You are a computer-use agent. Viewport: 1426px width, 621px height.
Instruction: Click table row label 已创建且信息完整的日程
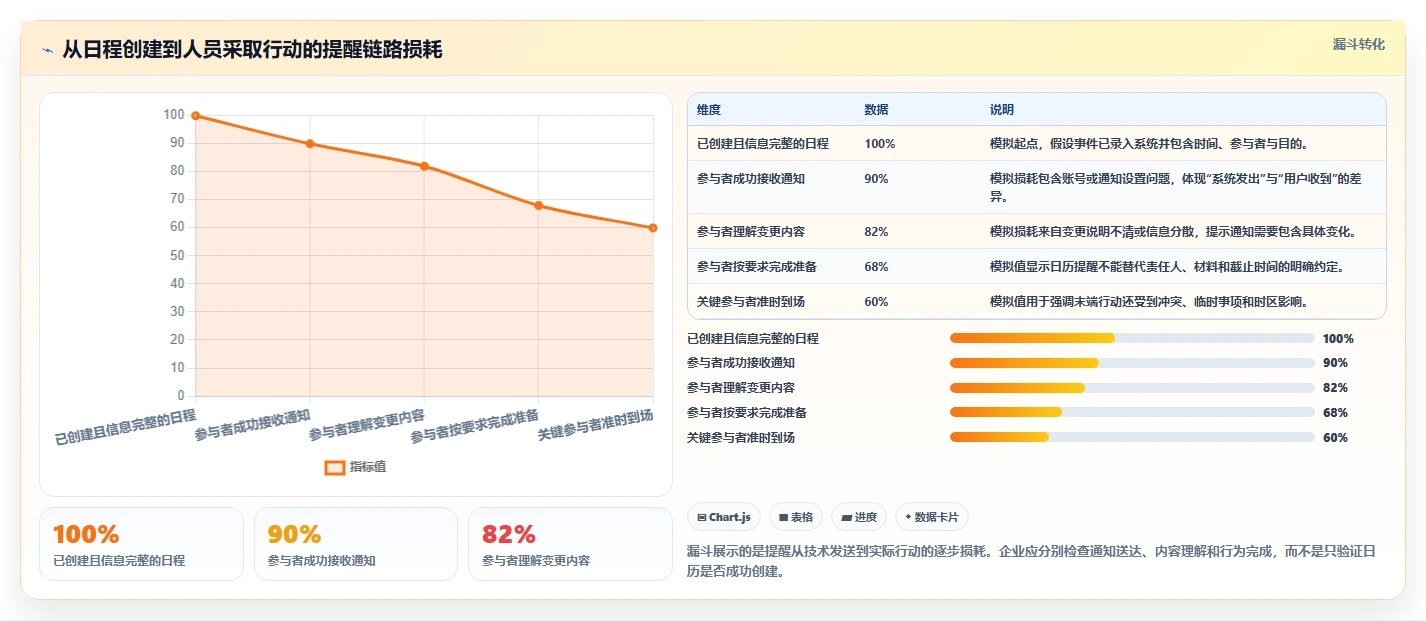[763, 144]
